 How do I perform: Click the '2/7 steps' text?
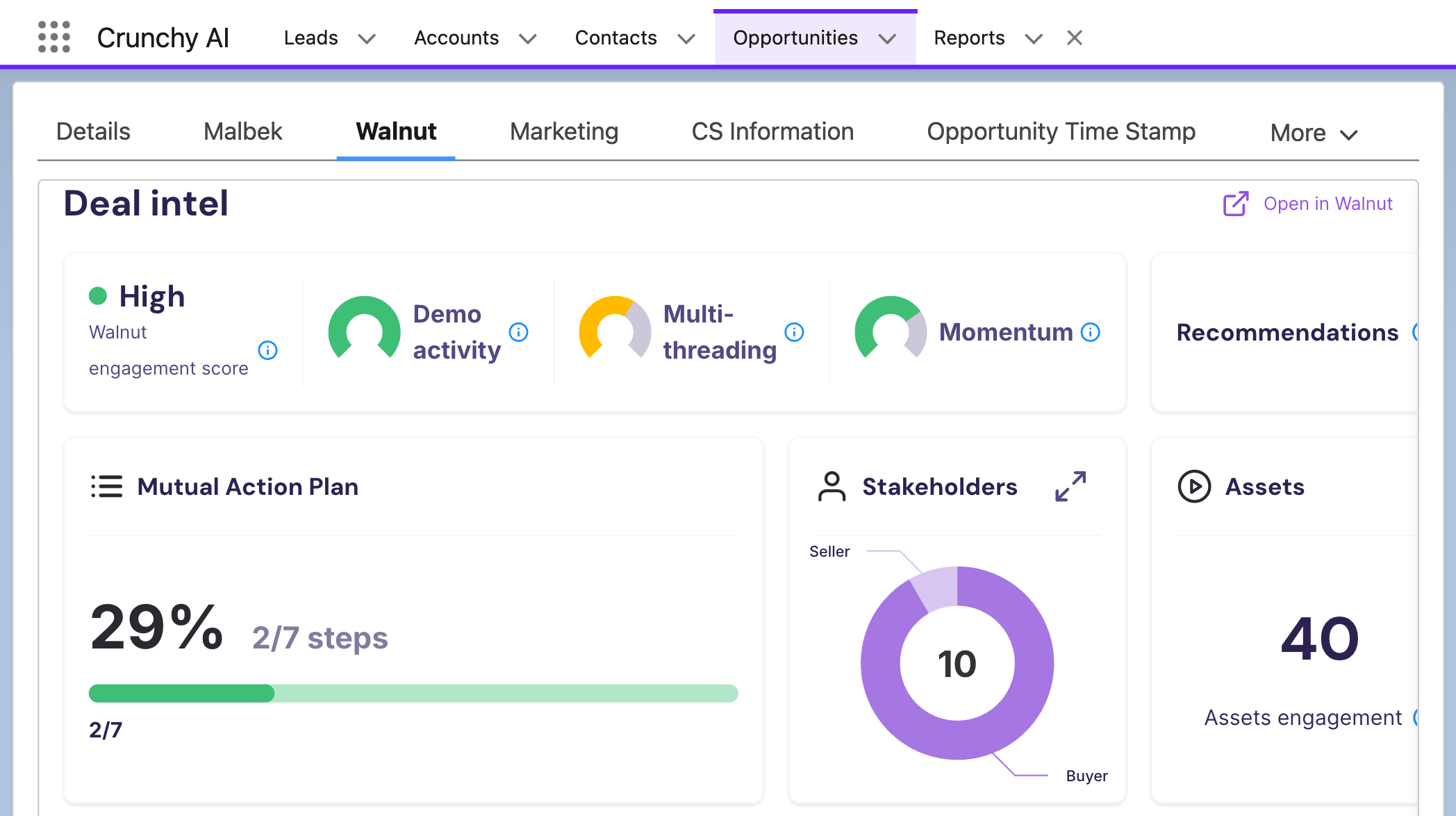pyautogui.click(x=320, y=637)
